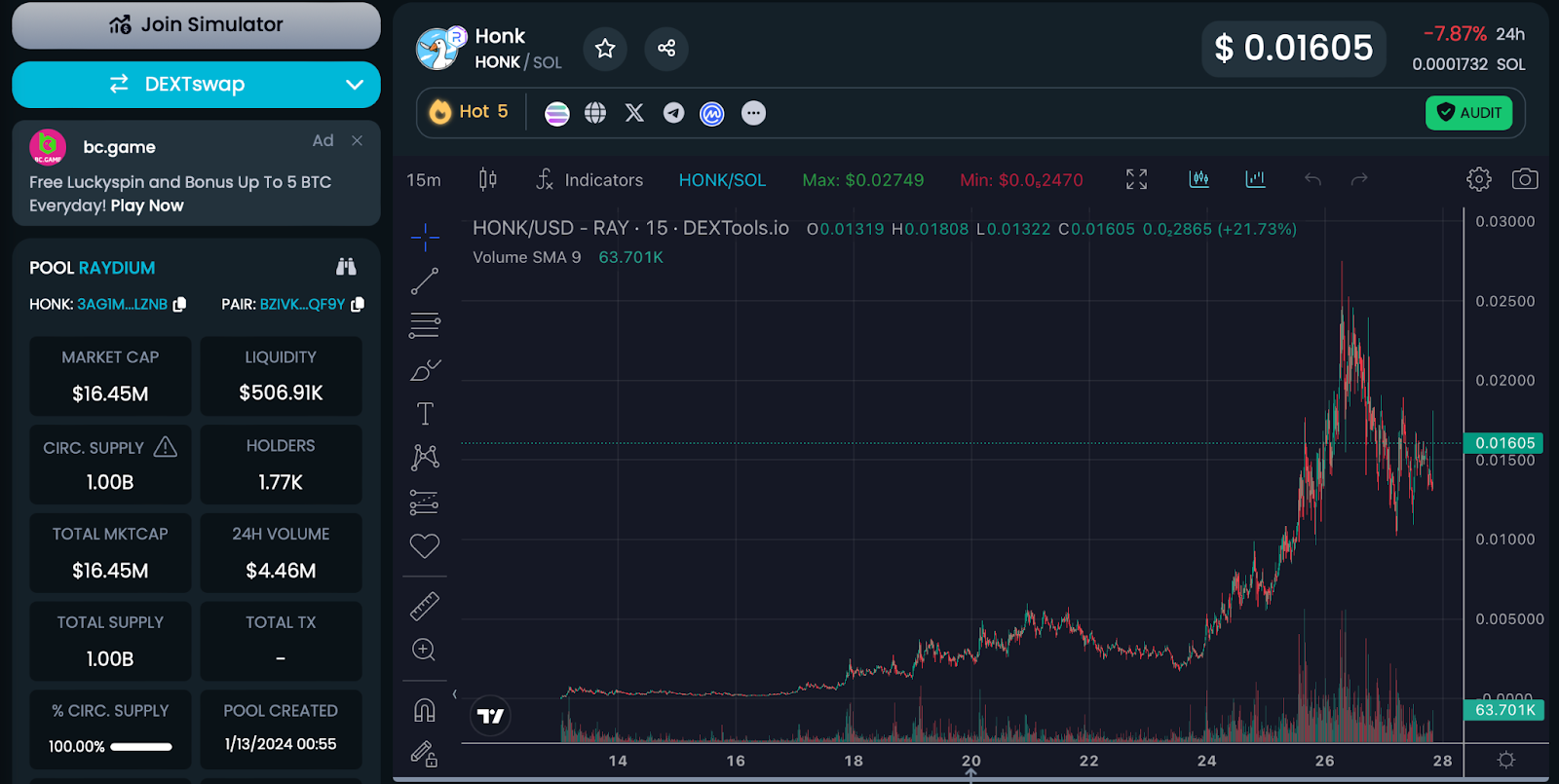The width and height of the screenshot is (1559, 784).
Task: Select the forecasting and measurement tool
Action: [425, 502]
